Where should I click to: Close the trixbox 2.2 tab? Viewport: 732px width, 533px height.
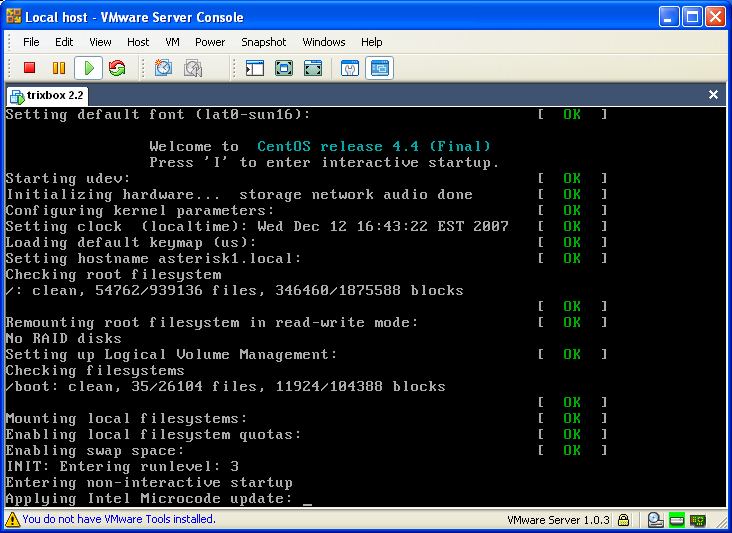(713, 95)
